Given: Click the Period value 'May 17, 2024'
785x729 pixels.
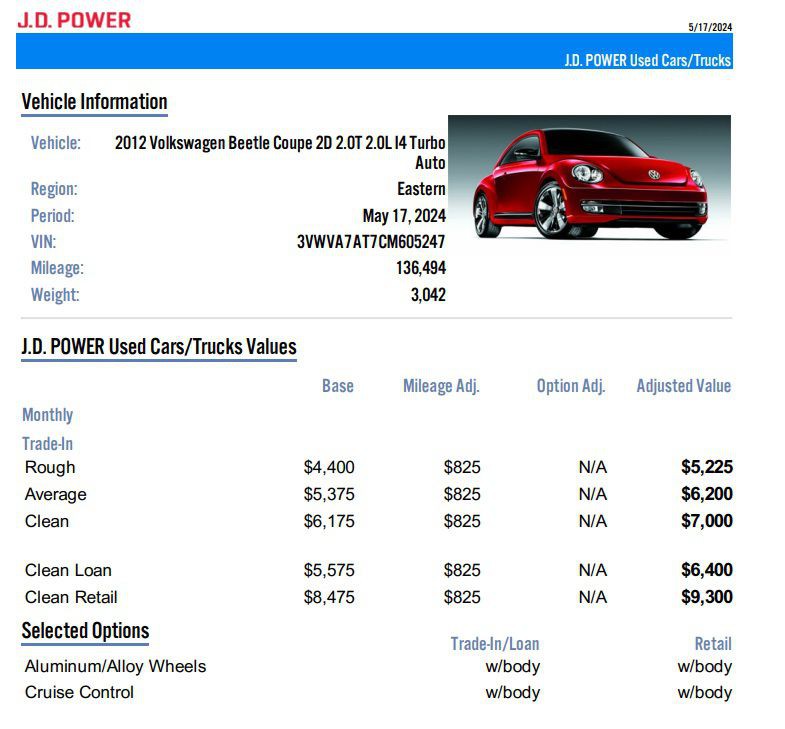Looking at the screenshot, I should (404, 216).
